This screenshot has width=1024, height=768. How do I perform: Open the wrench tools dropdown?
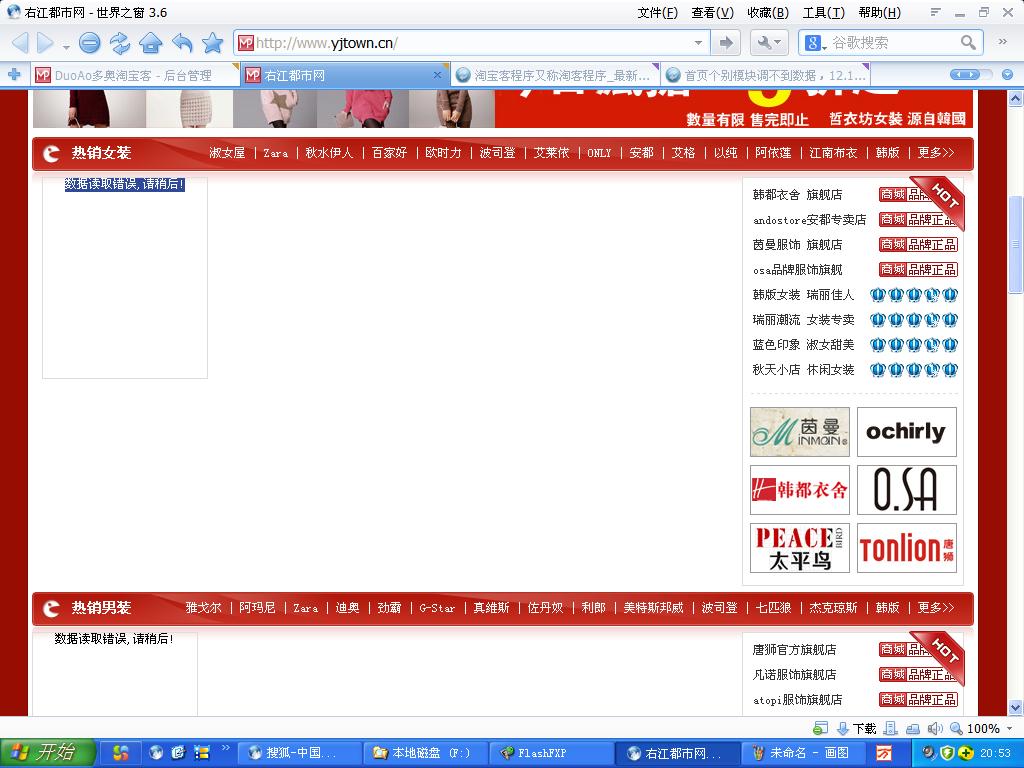click(769, 43)
